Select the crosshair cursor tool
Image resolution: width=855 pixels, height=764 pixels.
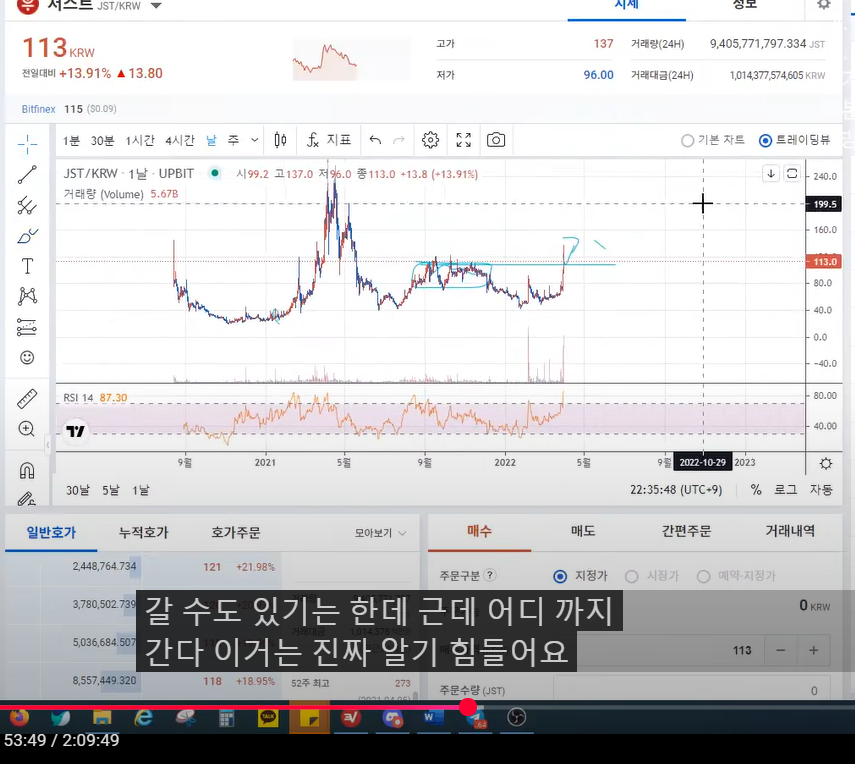pos(27,145)
